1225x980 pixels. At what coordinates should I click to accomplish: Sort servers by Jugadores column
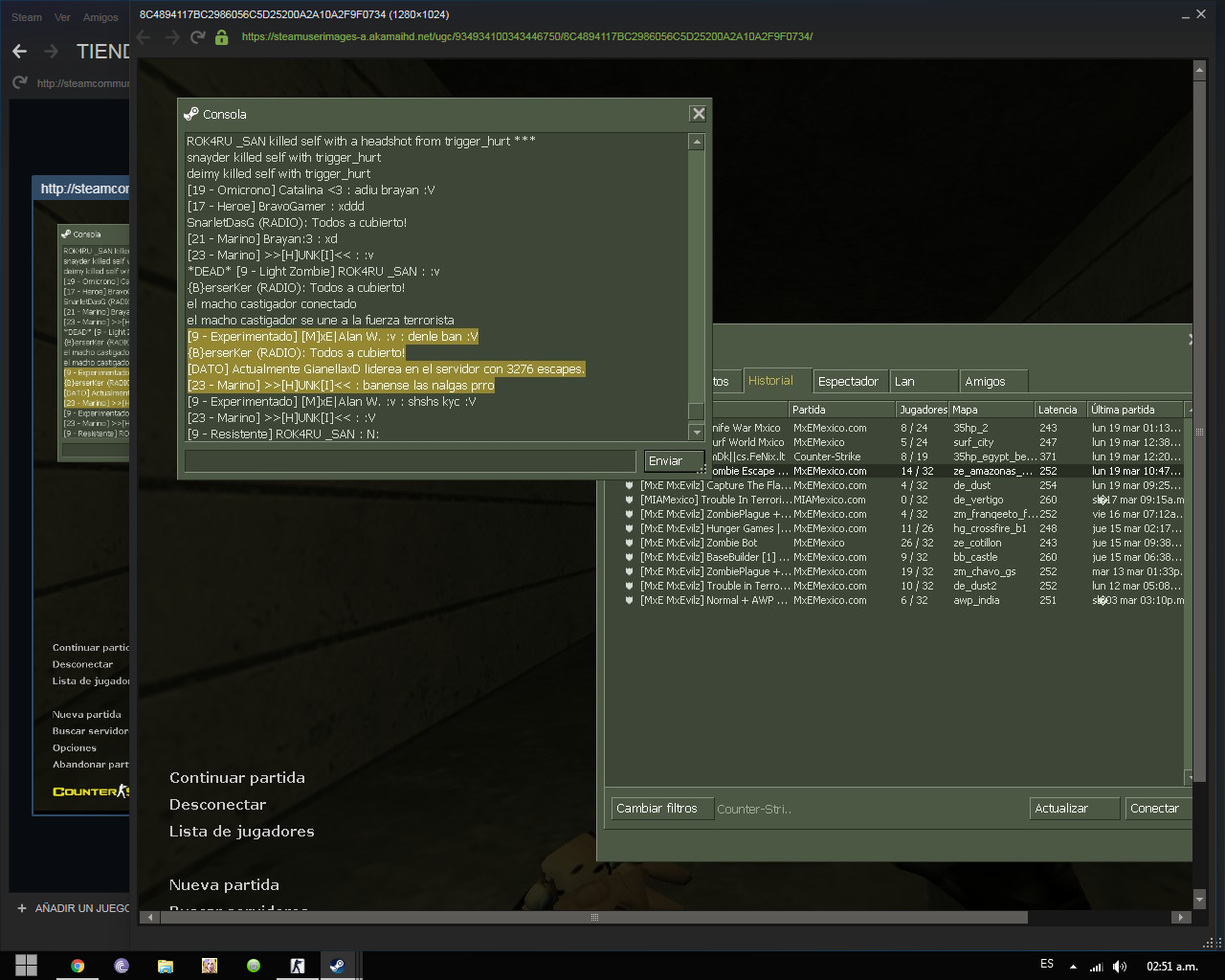(923, 410)
